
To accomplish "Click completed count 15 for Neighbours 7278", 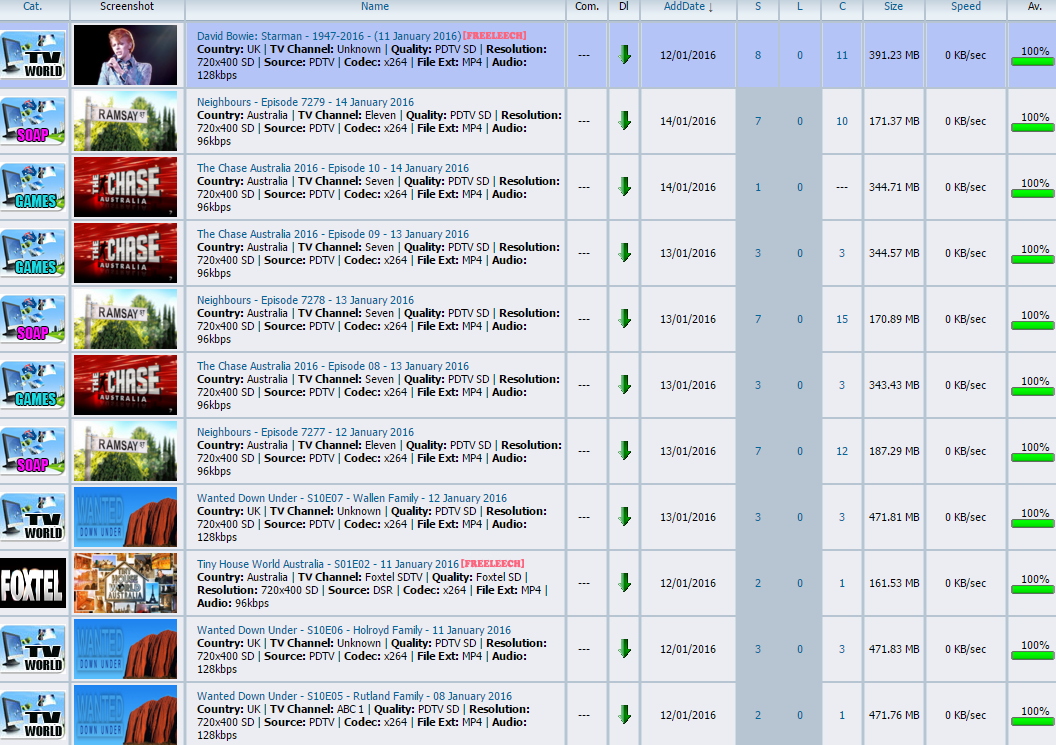I will point(842,319).
